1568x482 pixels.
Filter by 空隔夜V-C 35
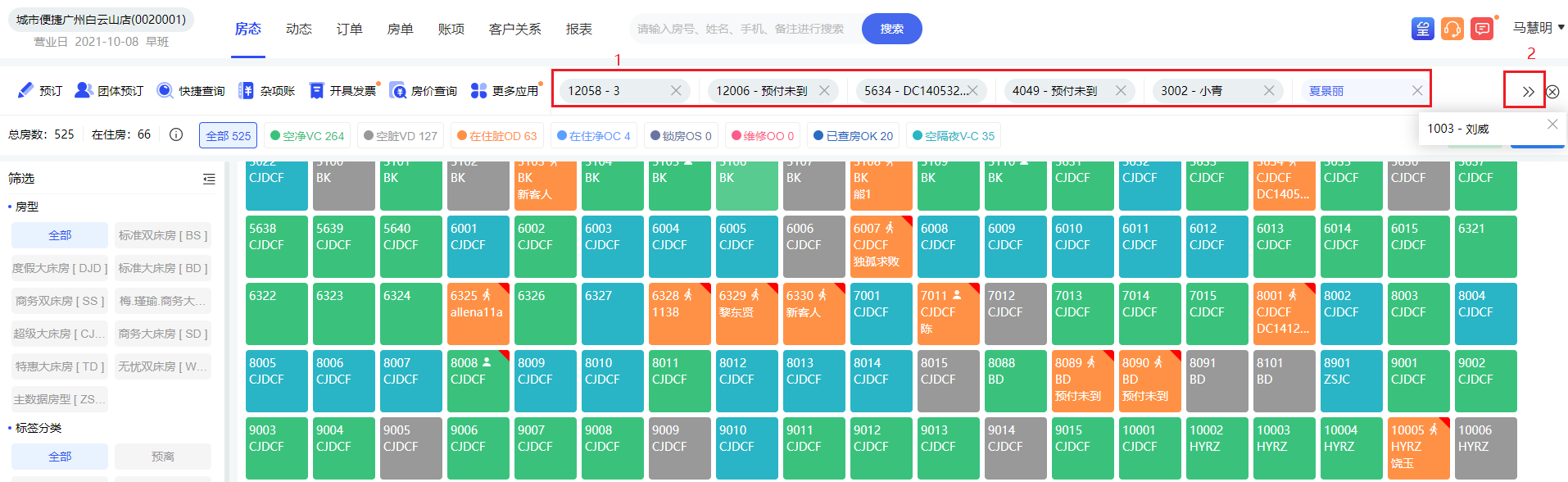tap(954, 136)
